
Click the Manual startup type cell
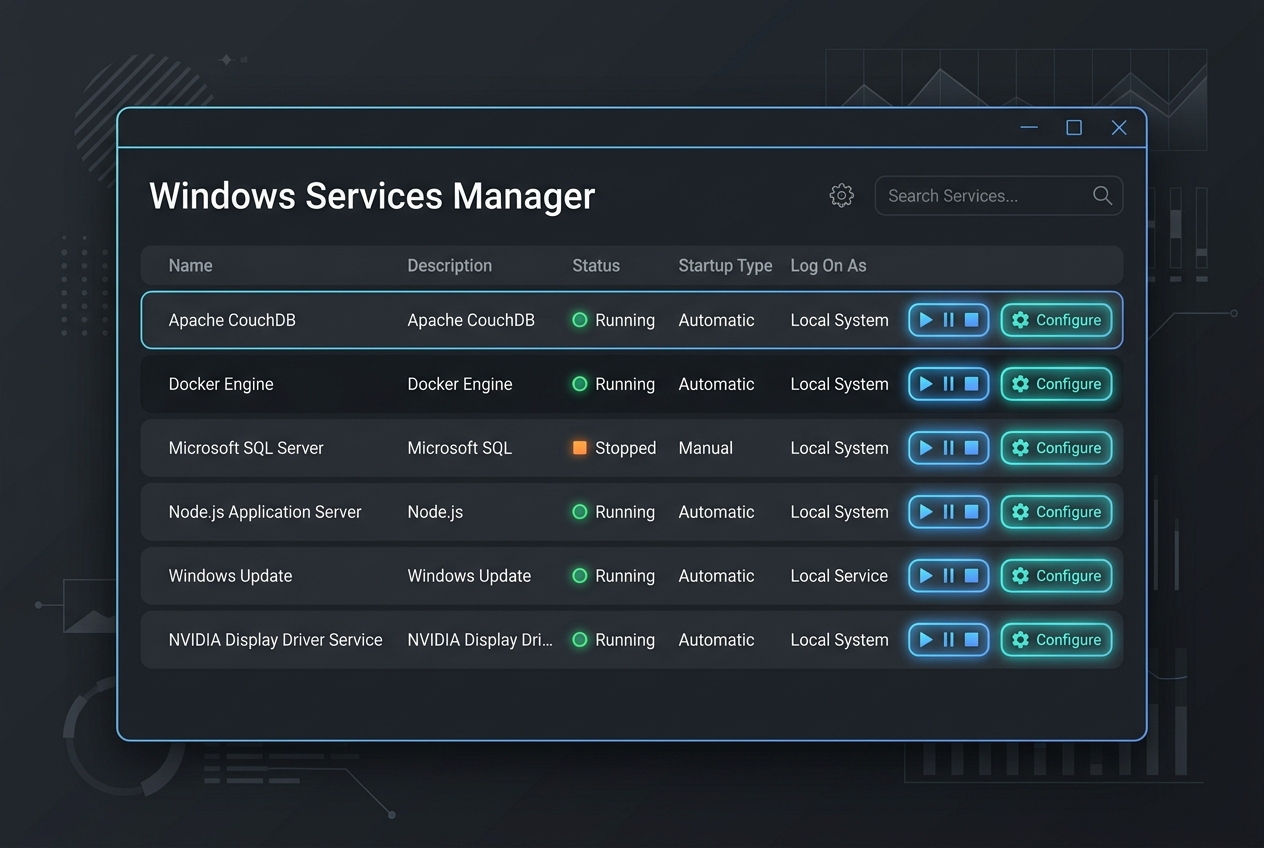coord(705,448)
